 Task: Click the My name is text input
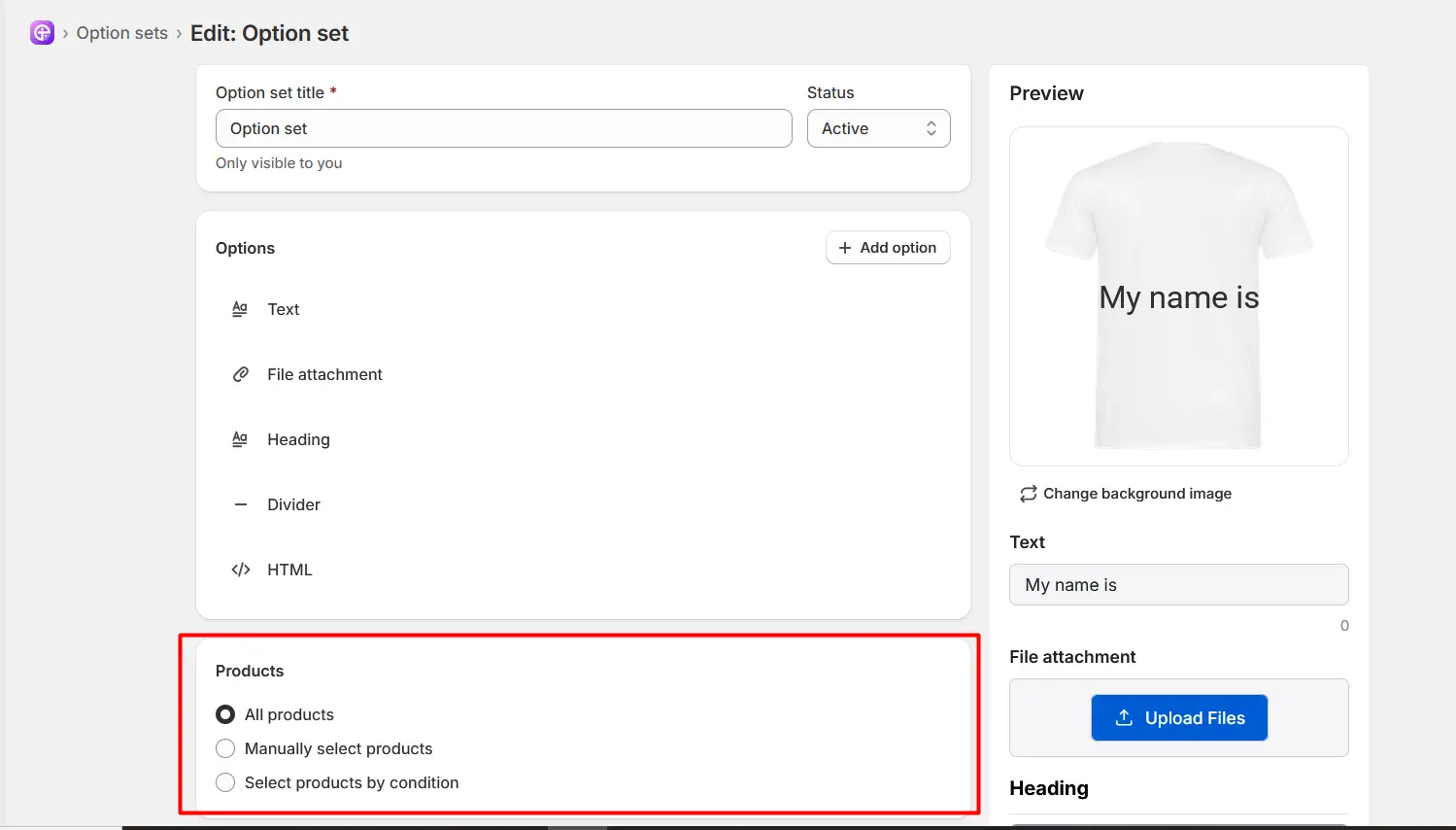click(1179, 585)
